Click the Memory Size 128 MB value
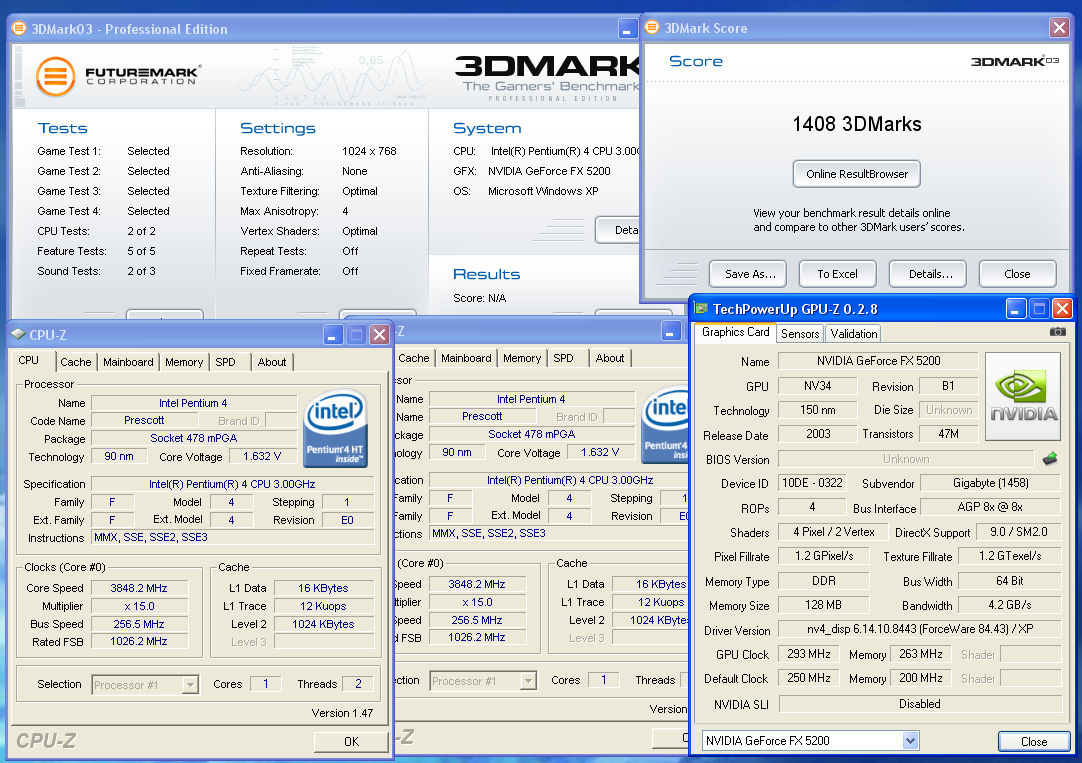The width and height of the screenshot is (1082, 763). tap(823, 605)
